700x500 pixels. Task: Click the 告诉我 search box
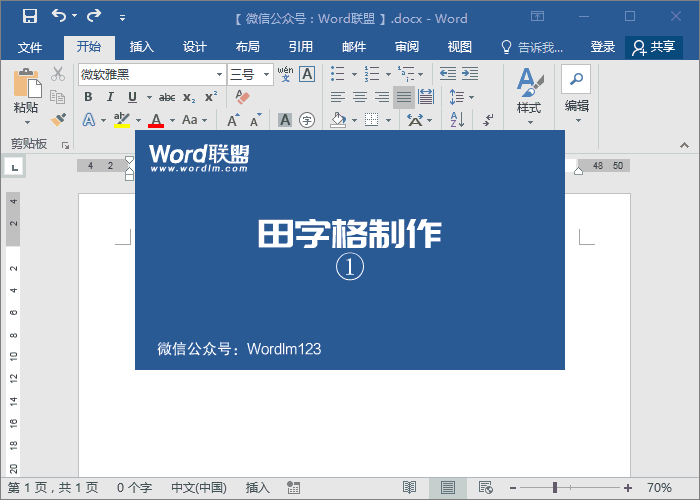point(532,47)
